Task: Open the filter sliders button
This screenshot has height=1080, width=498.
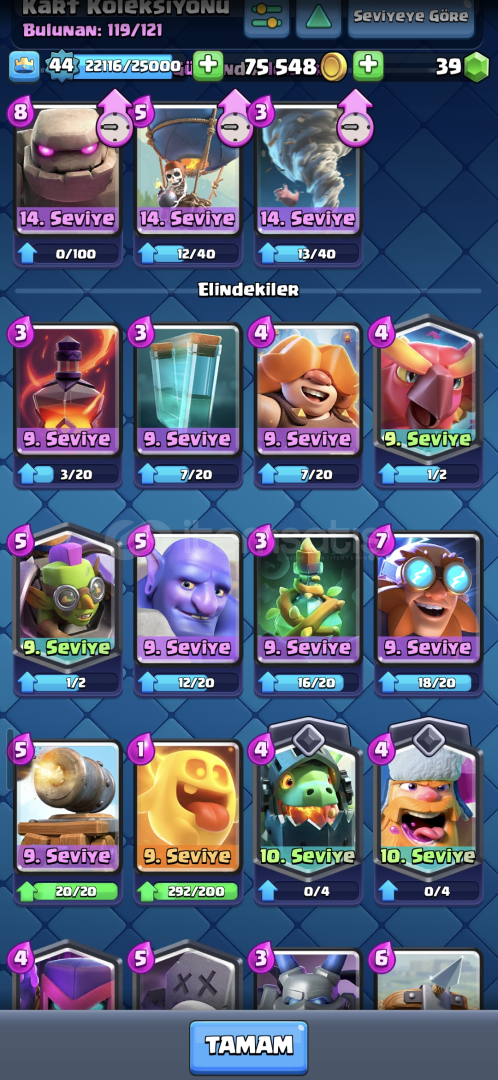Action: (267, 17)
